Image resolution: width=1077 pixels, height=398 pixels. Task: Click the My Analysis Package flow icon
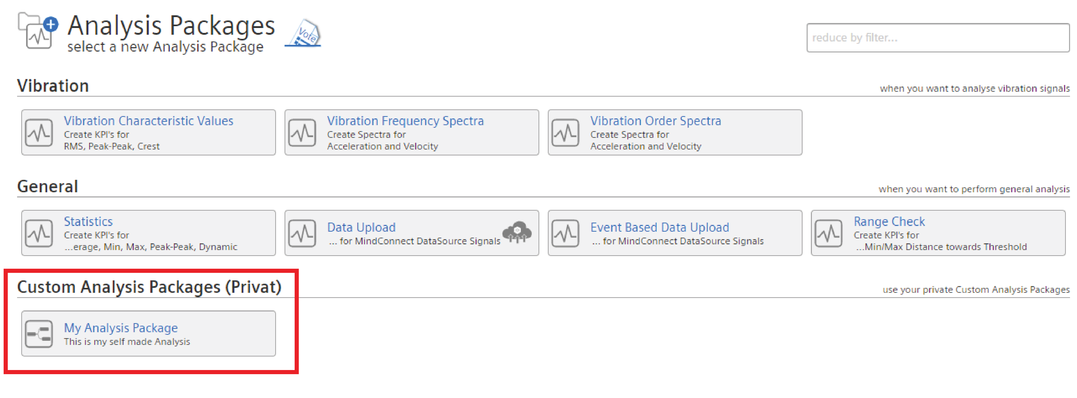(x=39, y=334)
